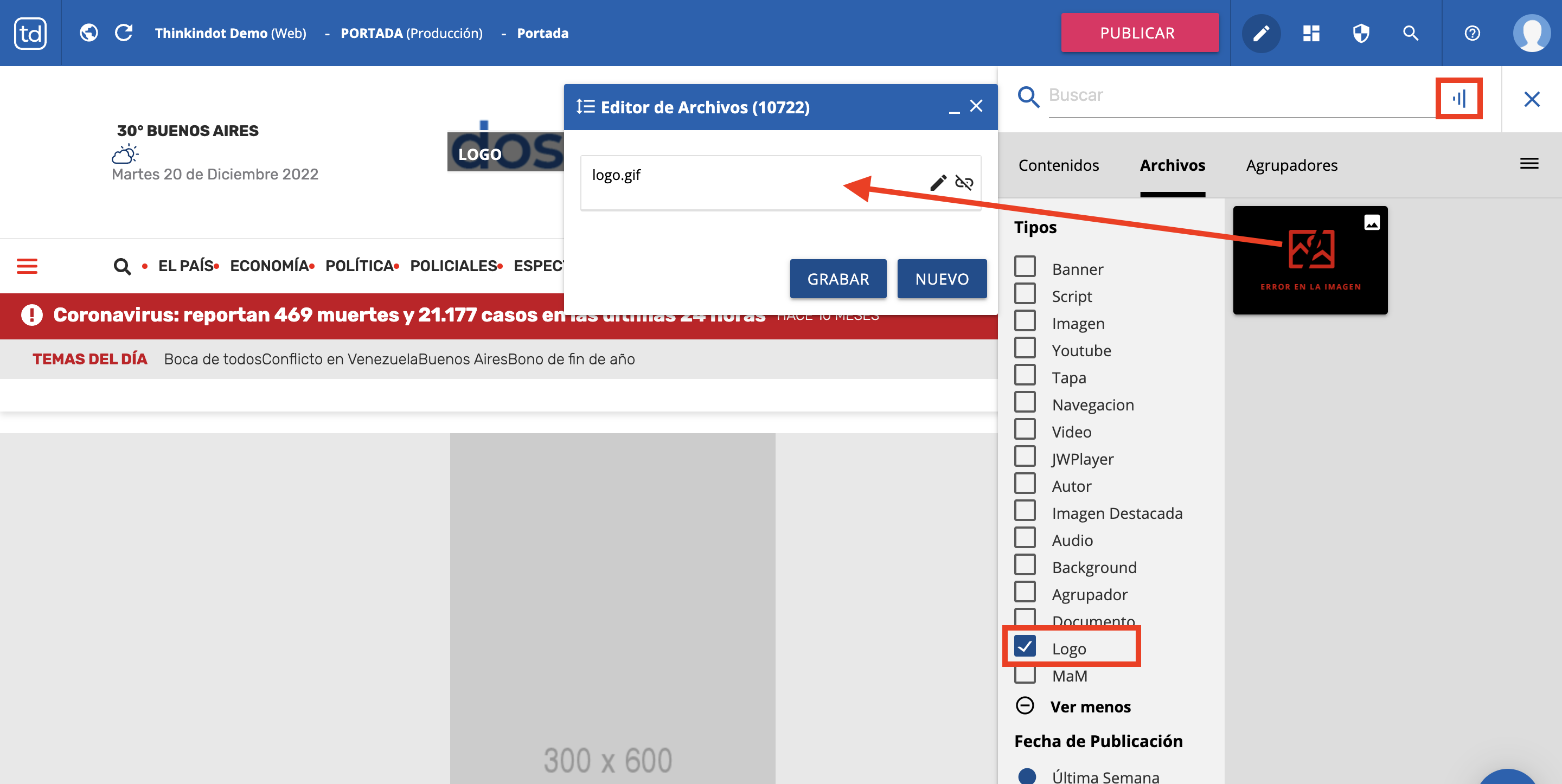Check the Autor type checkbox
This screenshot has width=1562, height=784.
1025,483
